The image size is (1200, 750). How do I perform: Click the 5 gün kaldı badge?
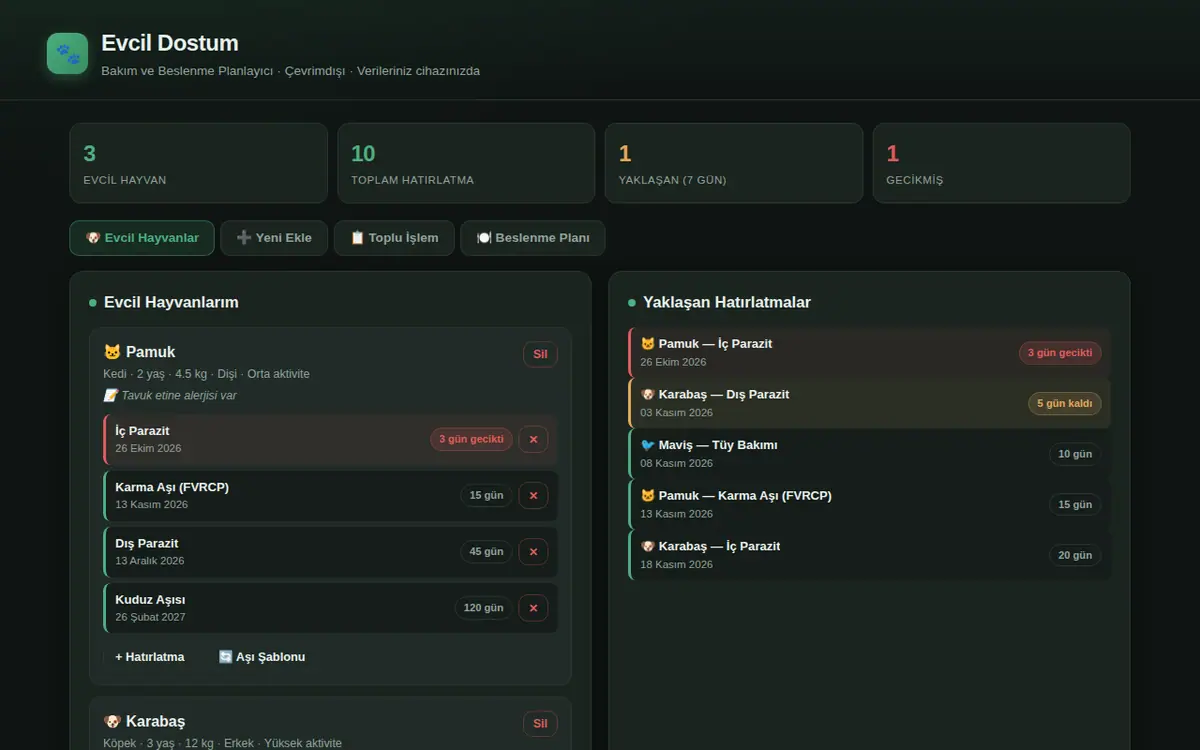tap(1065, 403)
